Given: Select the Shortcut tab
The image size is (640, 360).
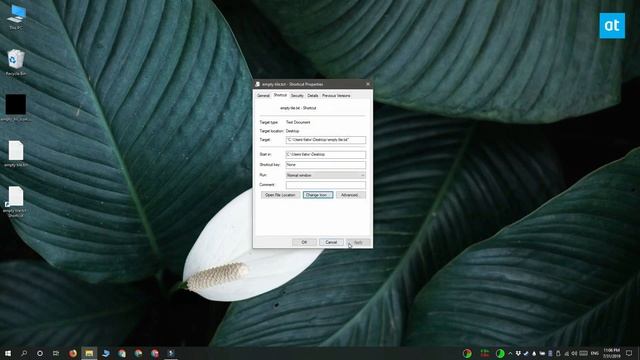Looking at the screenshot, I should tap(280, 95).
